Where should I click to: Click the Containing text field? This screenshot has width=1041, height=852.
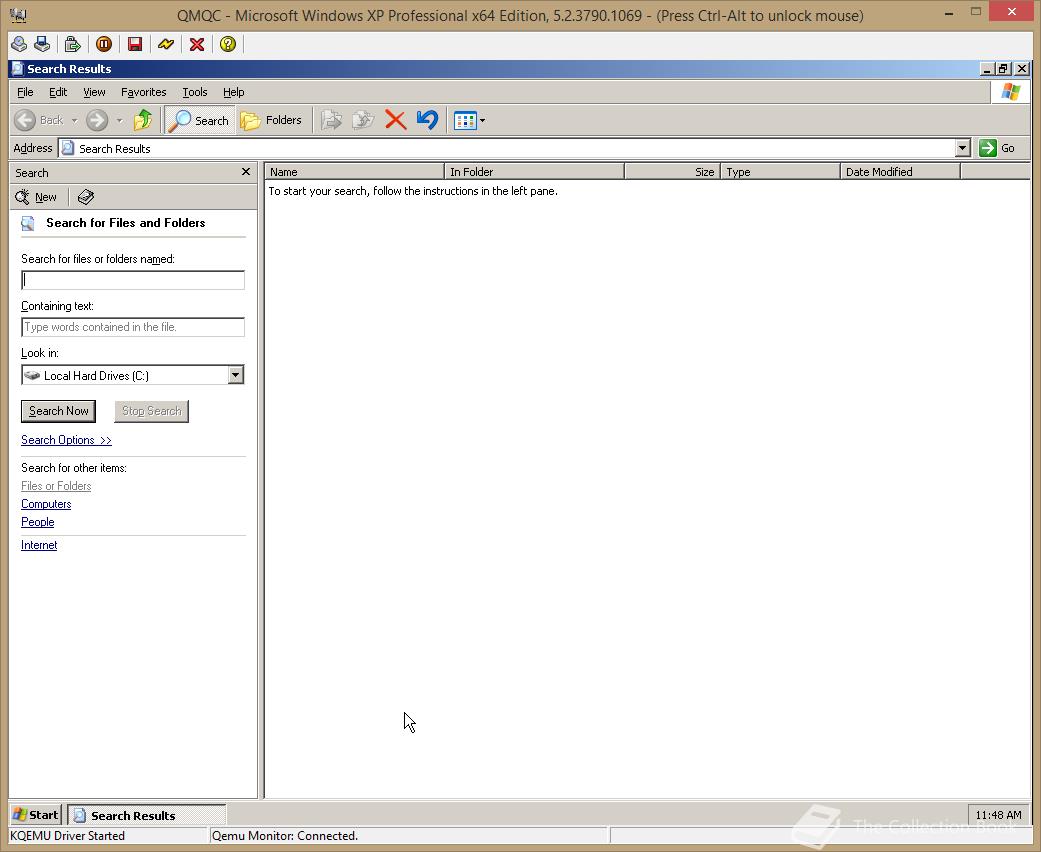pyautogui.click(x=133, y=327)
